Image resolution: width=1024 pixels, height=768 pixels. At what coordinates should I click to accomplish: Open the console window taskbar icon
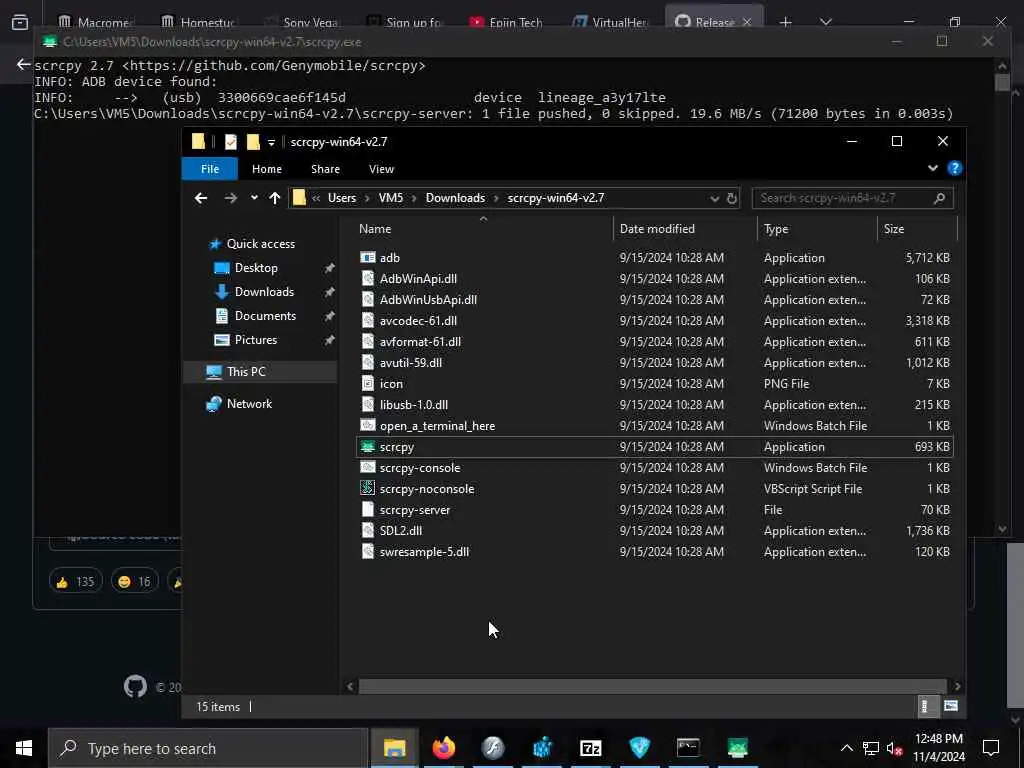click(688, 748)
